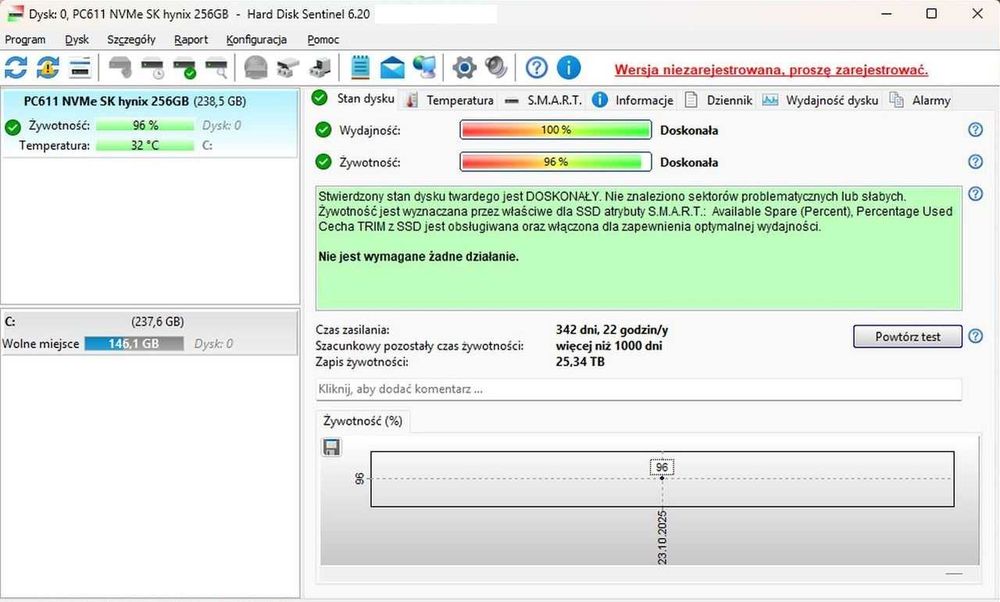Open the Program menu
1000x602 pixels.
[25, 40]
